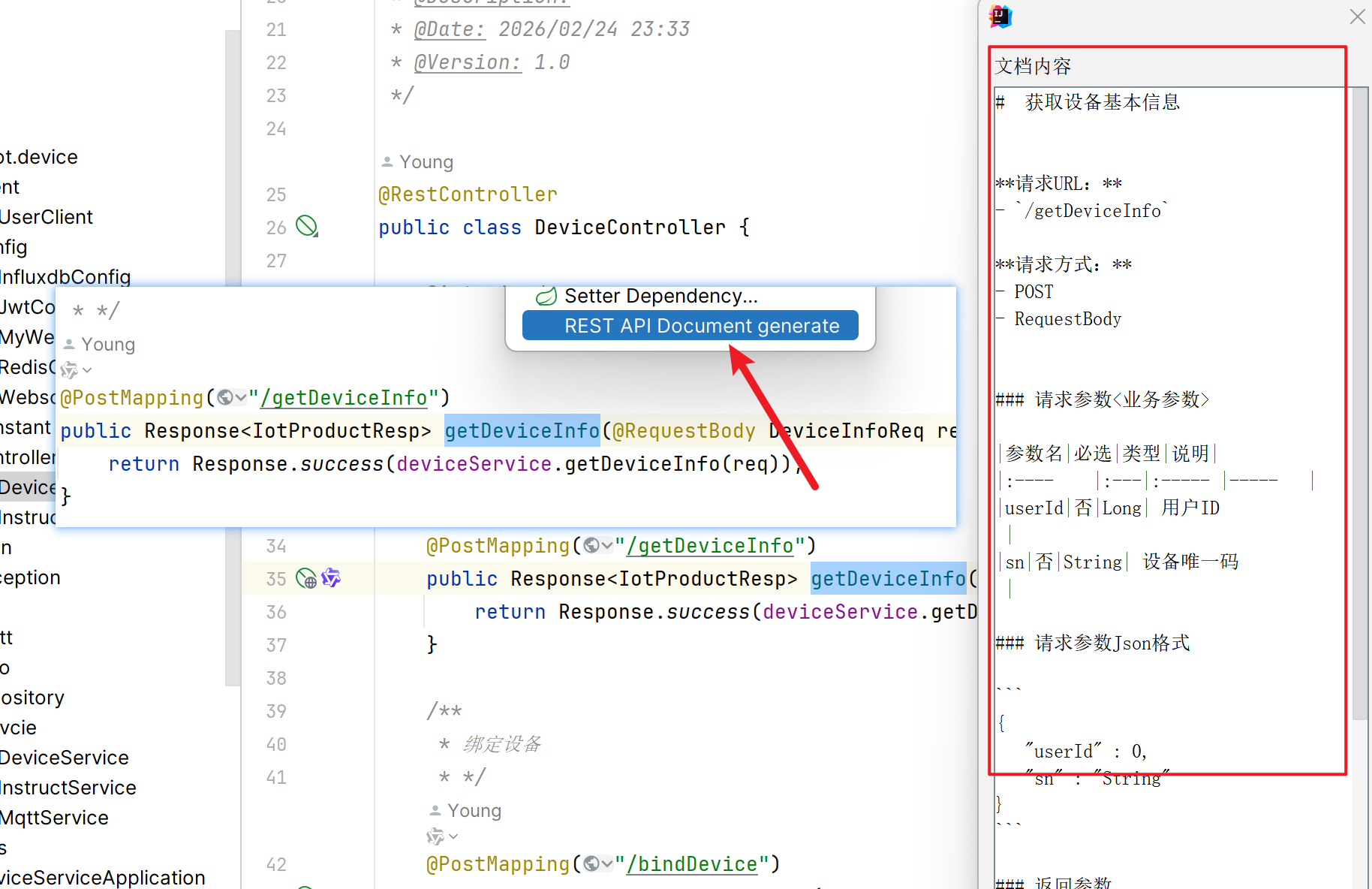Click line number 36 in the gutter
The height and width of the screenshot is (889, 1372).
(276, 612)
